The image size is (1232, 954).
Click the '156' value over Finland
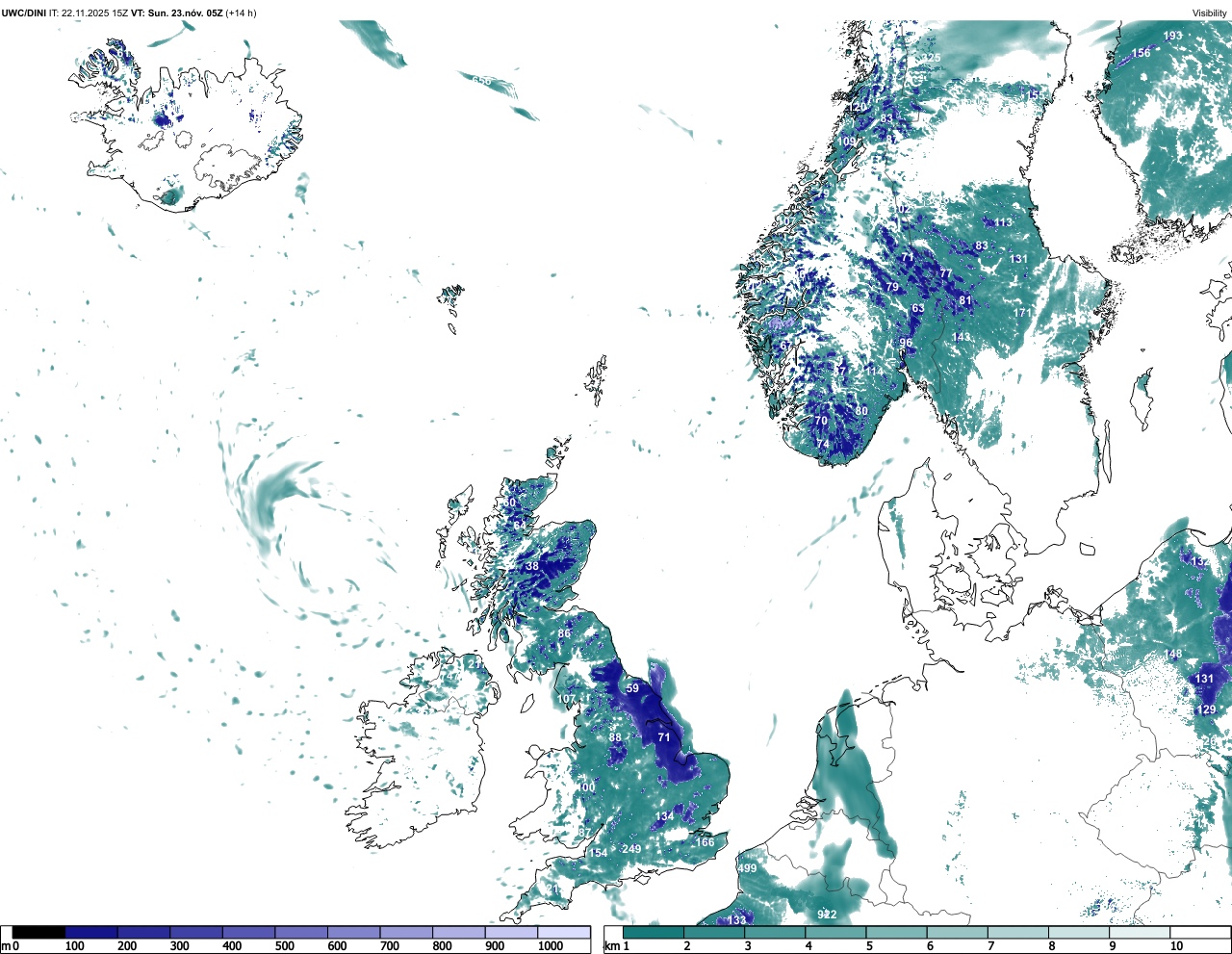(1141, 54)
